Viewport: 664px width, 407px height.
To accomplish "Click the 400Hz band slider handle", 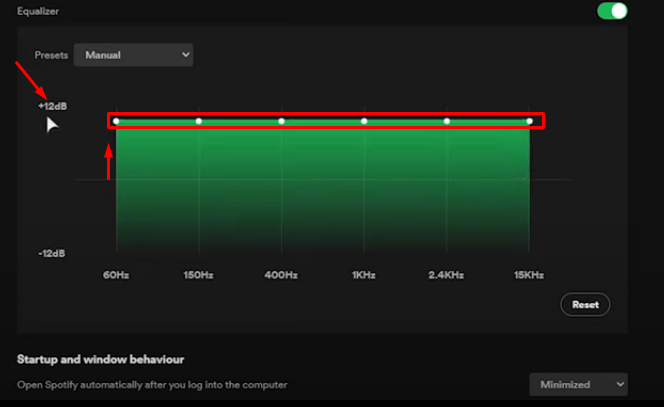I will 281,121.
